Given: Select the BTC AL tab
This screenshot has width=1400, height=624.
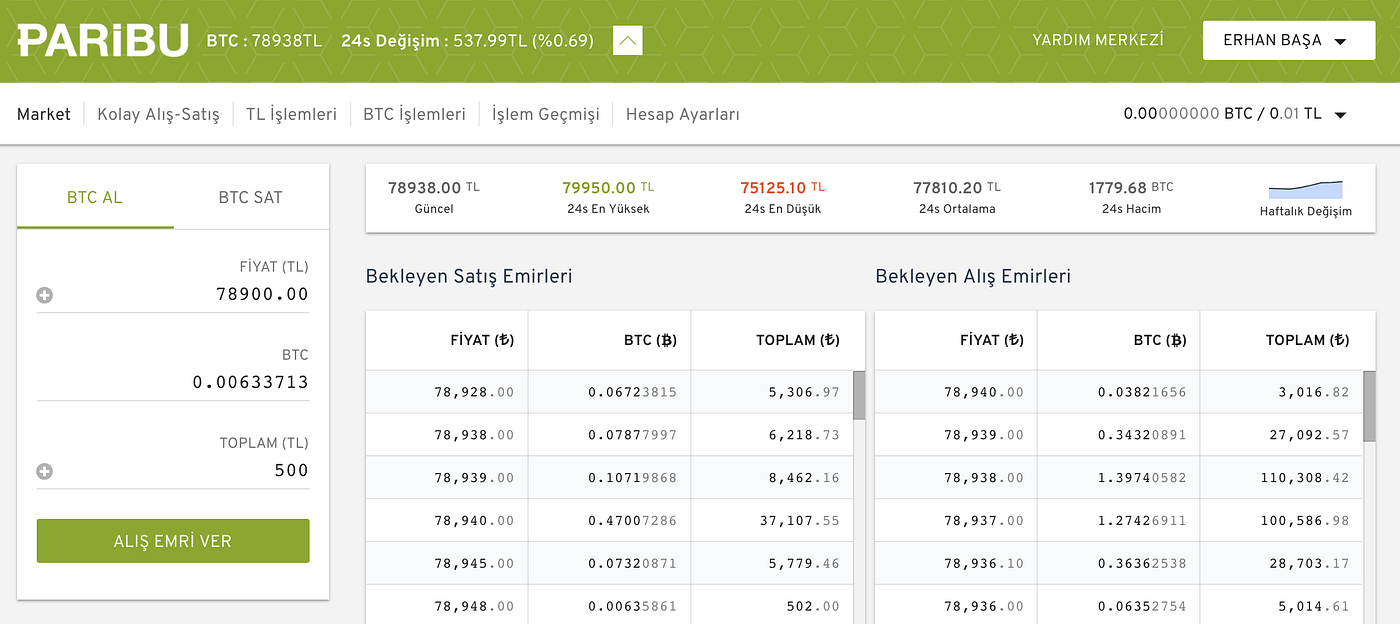Looking at the screenshot, I should point(95,197).
